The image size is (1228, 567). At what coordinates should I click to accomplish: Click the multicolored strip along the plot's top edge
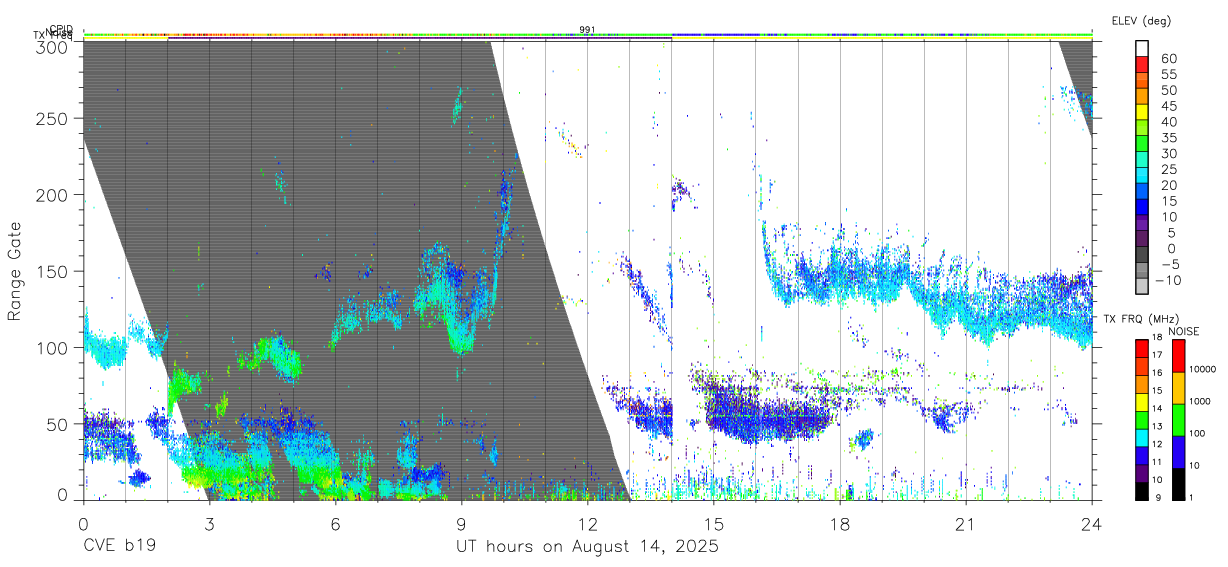(x=587, y=36)
